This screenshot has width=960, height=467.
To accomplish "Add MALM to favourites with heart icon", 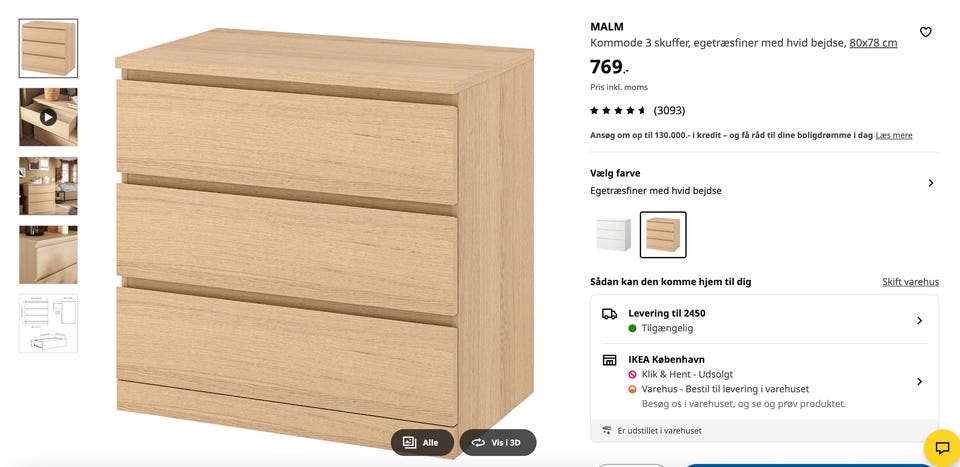I will [925, 32].
